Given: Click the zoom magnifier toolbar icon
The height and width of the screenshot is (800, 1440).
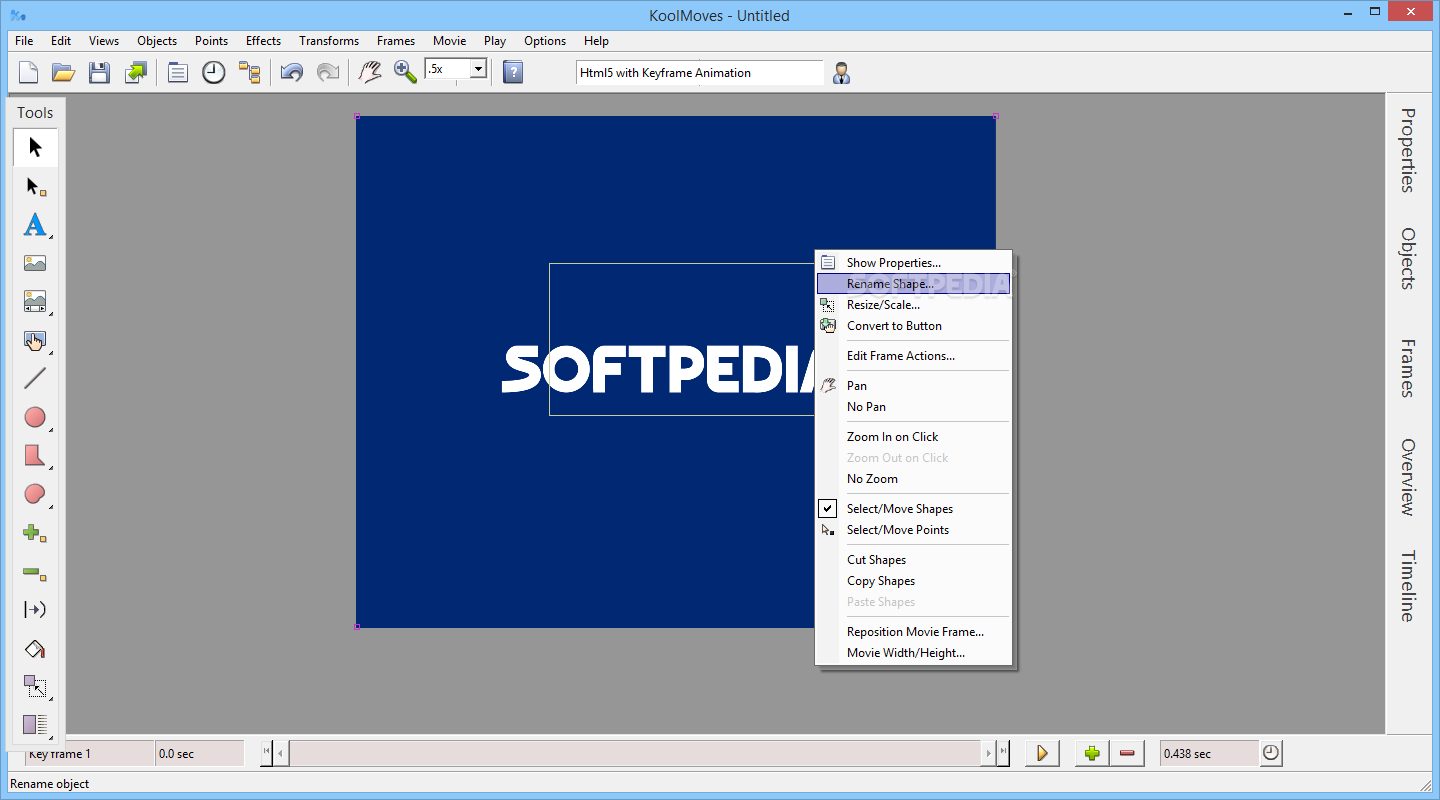Looking at the screenshot, I should tap(405, 72).
